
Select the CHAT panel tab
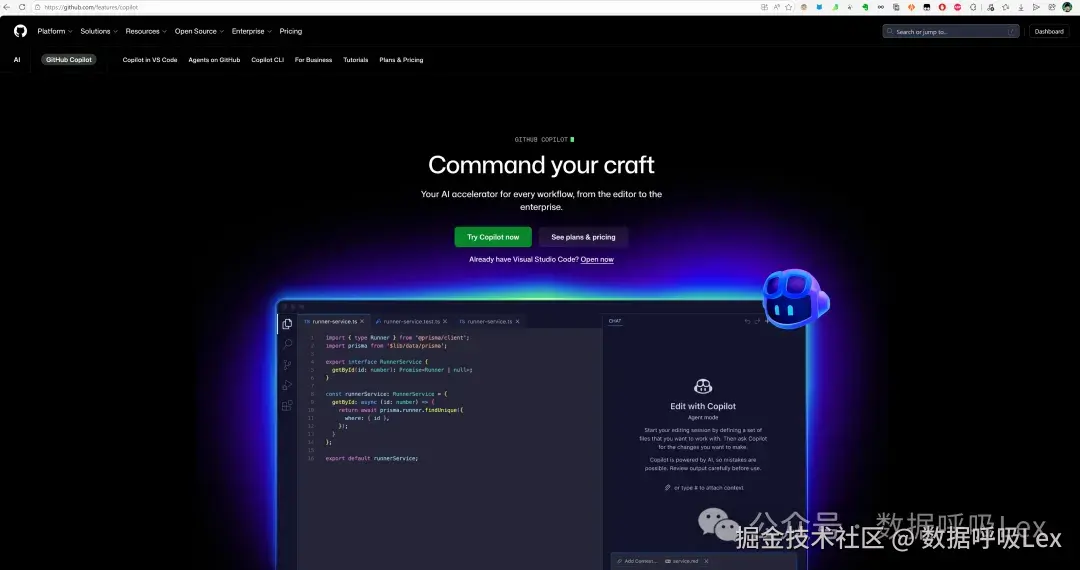(615, 321)
